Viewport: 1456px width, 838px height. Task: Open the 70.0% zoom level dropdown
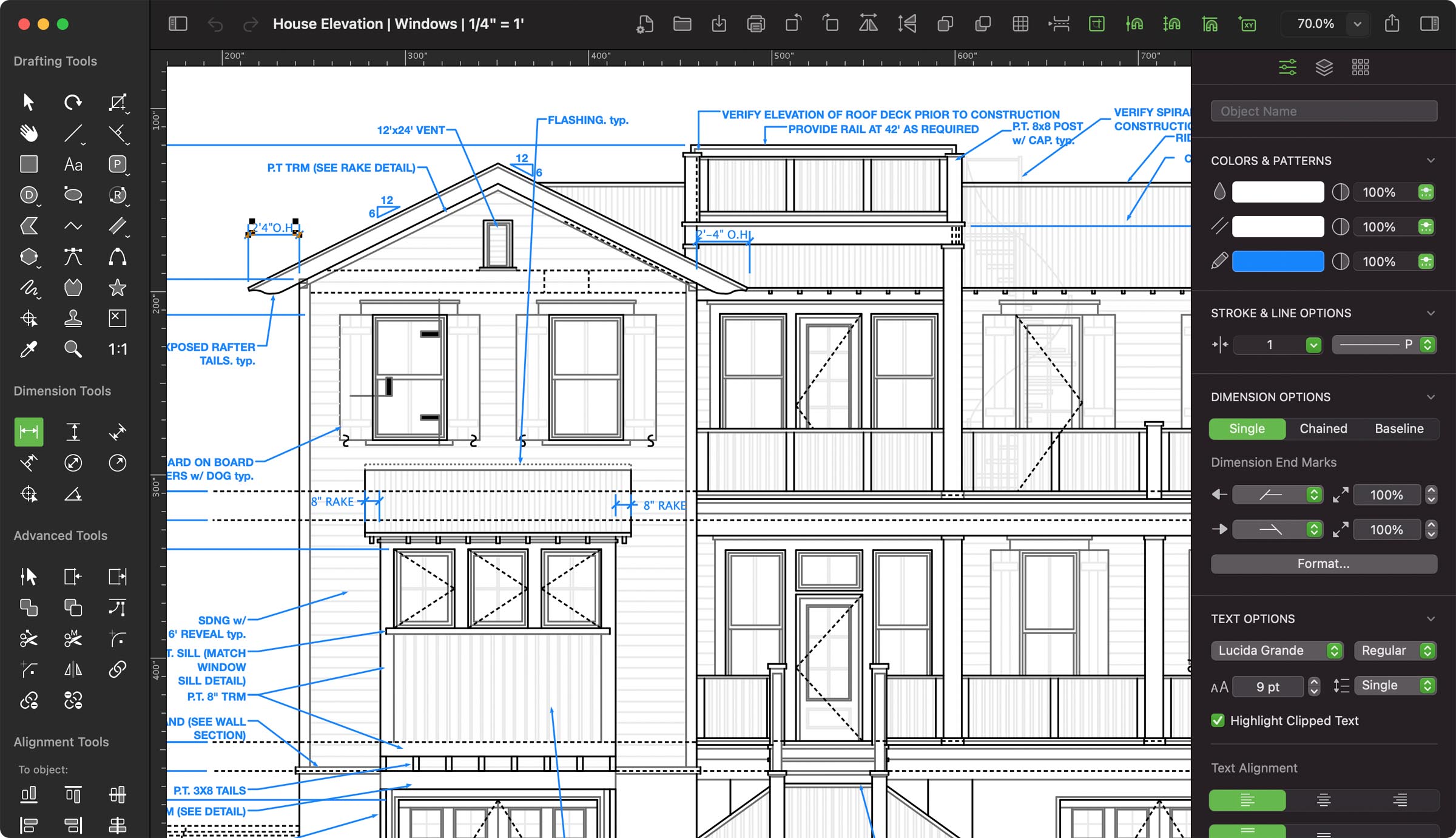coord(1358,24)
